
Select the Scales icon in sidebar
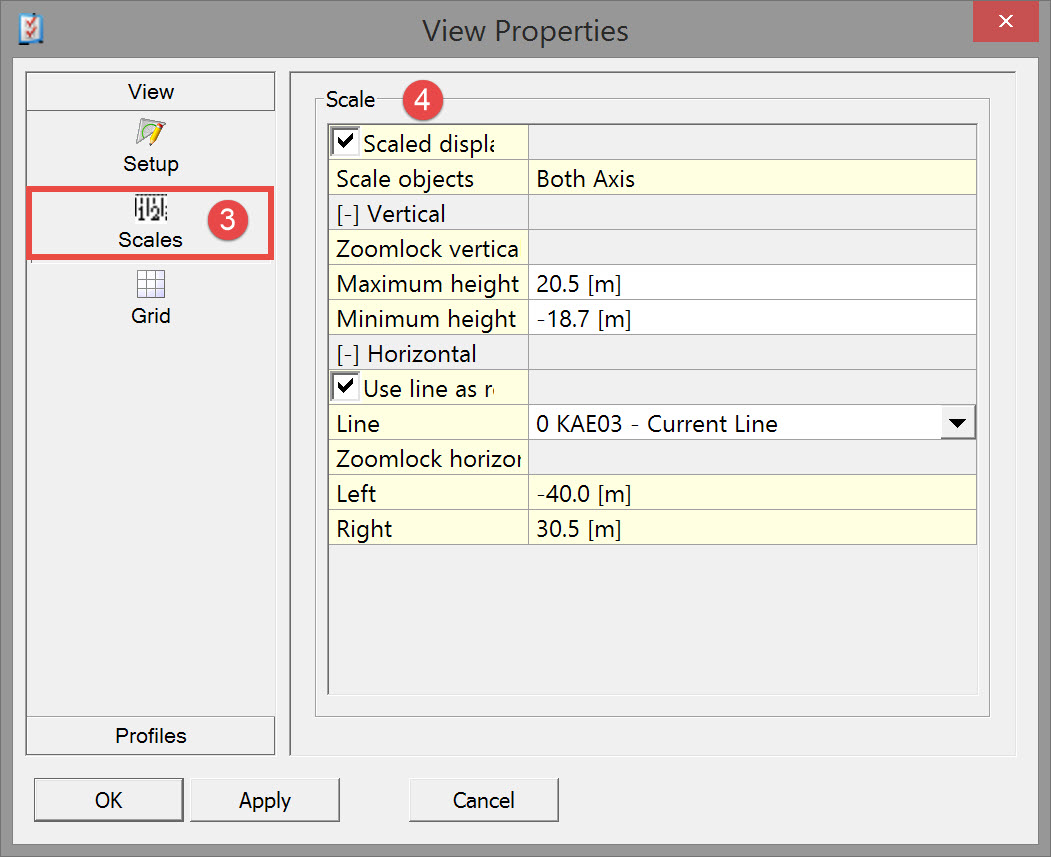pyautogui.click(x=150, y=209)
